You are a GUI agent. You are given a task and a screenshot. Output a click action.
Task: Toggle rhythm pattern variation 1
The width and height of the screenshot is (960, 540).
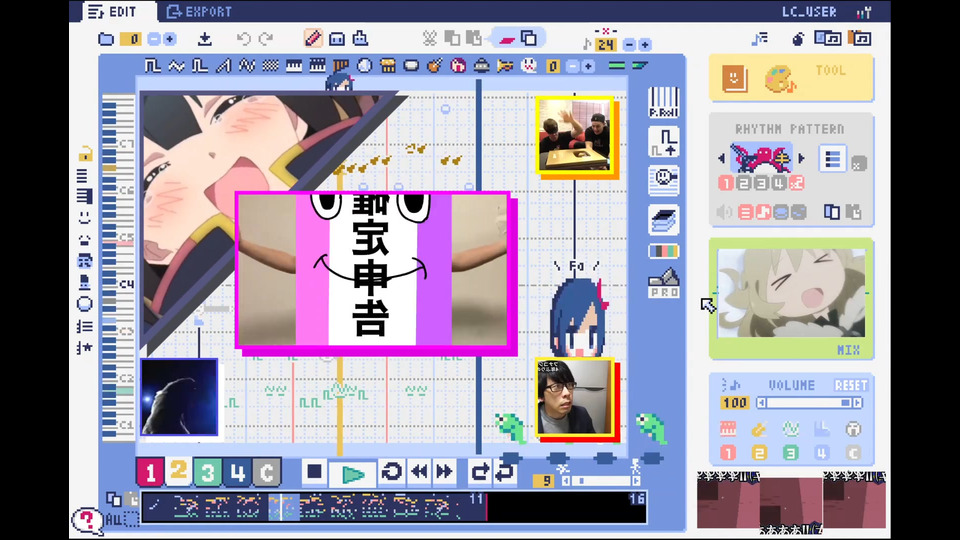pos(726,183)
